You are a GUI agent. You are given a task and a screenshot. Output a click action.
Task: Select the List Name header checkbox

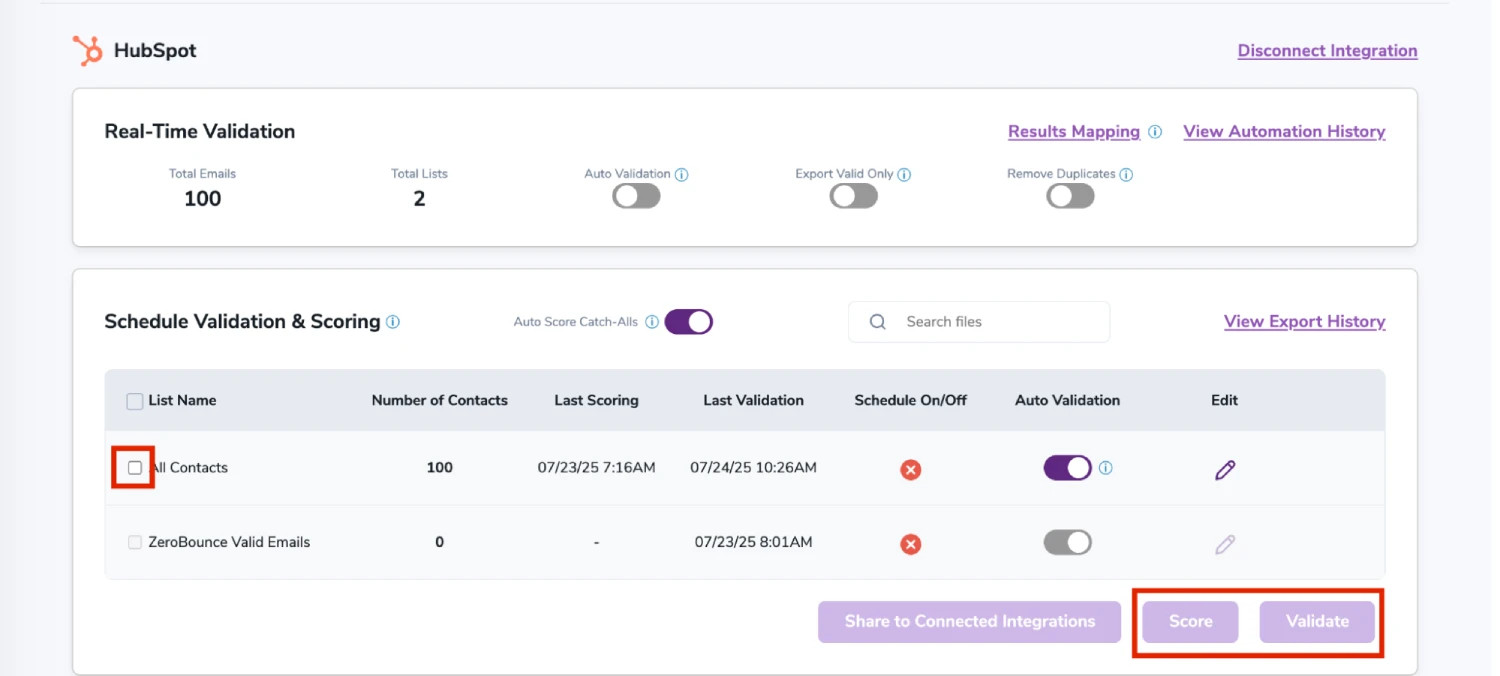135,400
